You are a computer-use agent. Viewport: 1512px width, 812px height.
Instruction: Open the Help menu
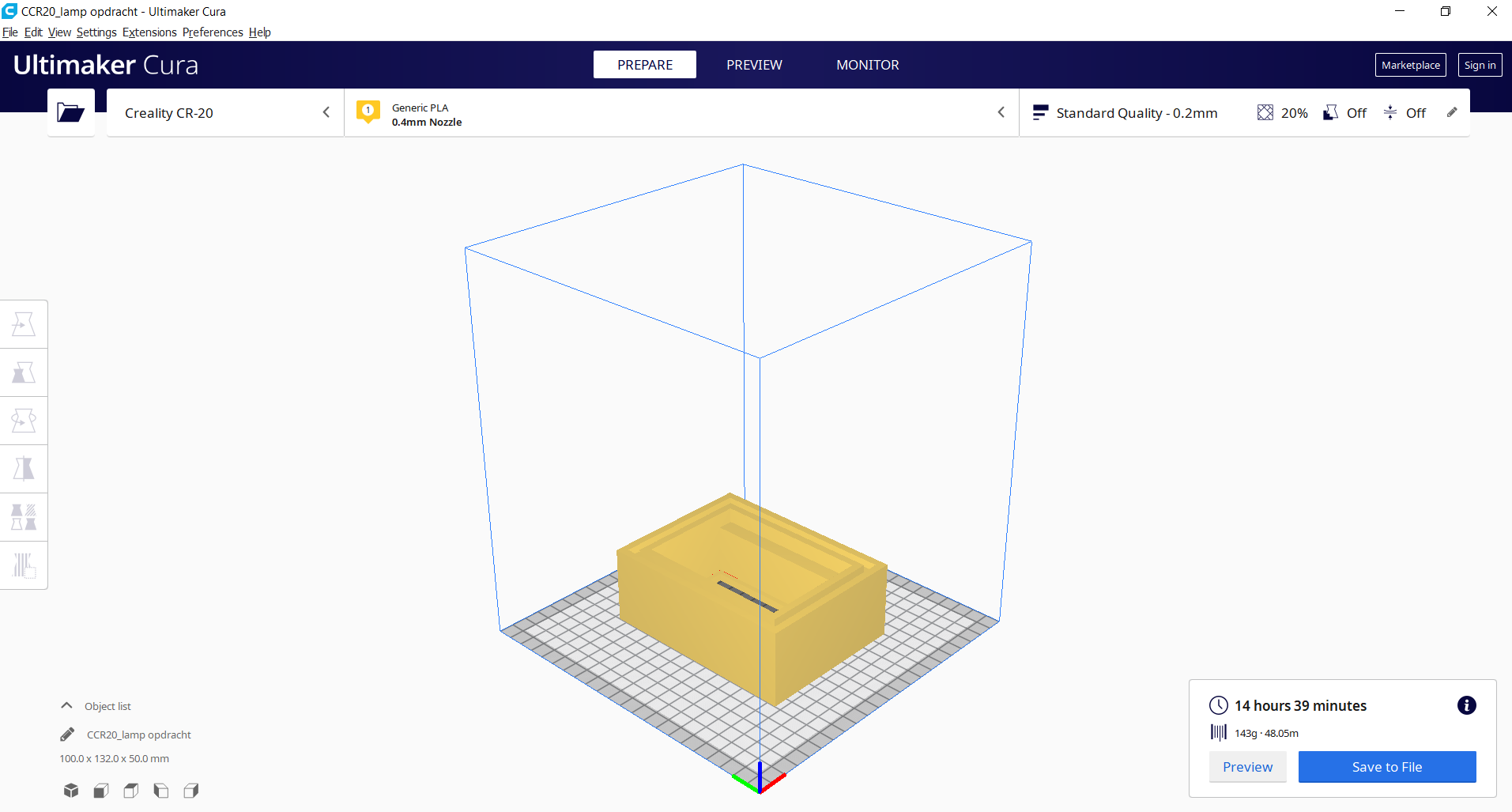tap(260, 32)
